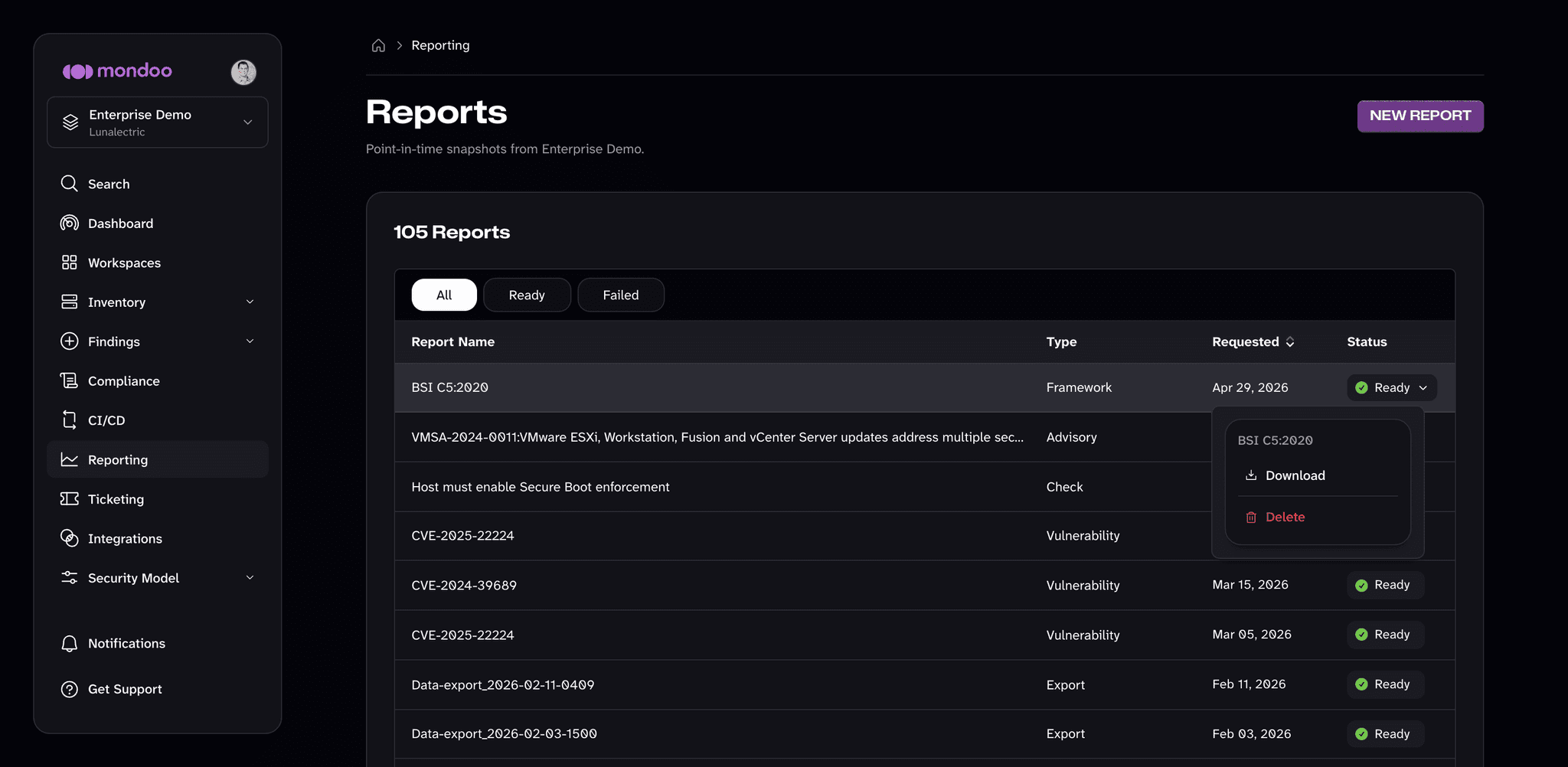Open the VMSA-2024-0011 advisory report row

tap(802, 437)
